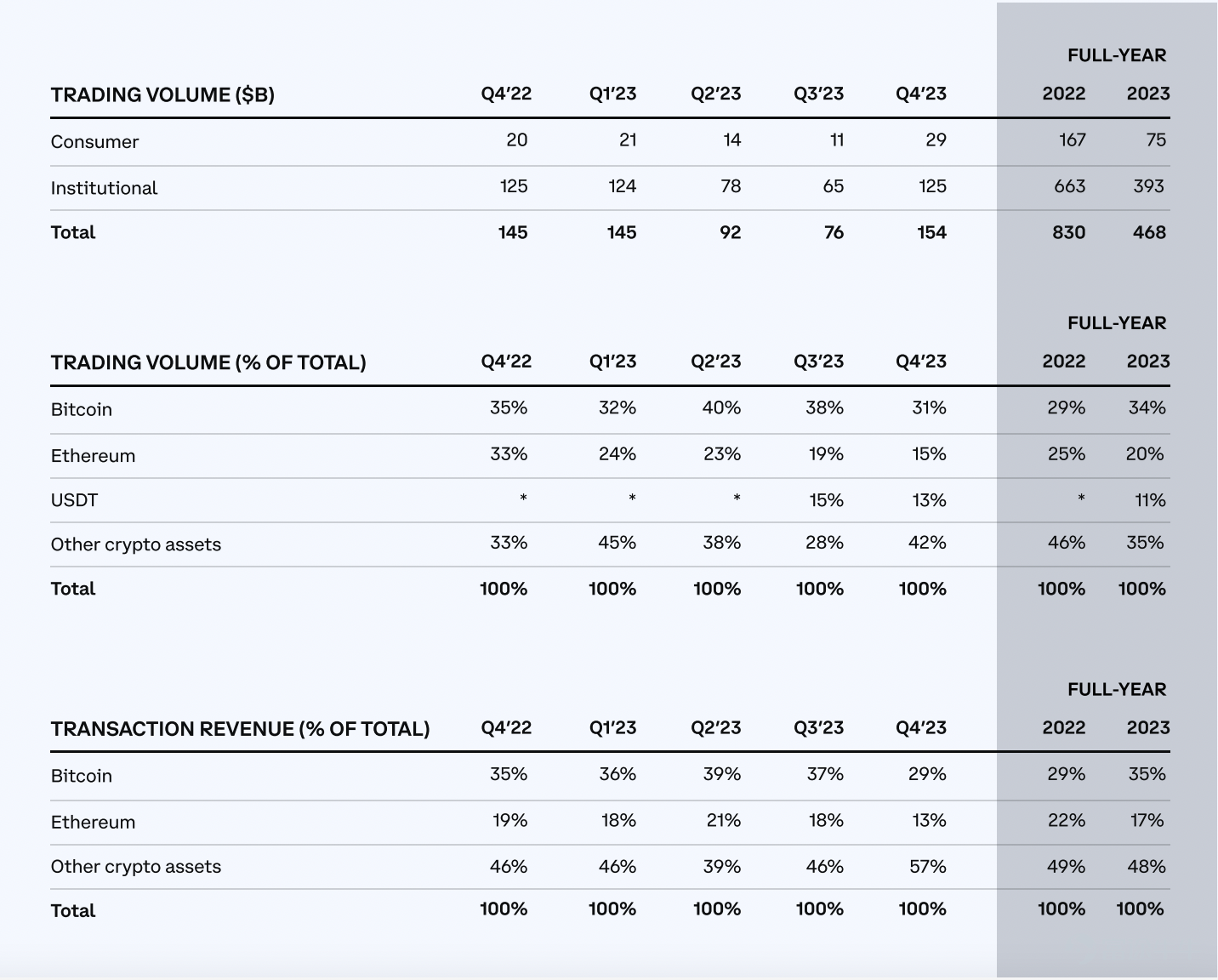This screenshot has height=980, width=1218.
Task: Select Other crypto assets 45% in Q1'23
Action: pos(617,543)
